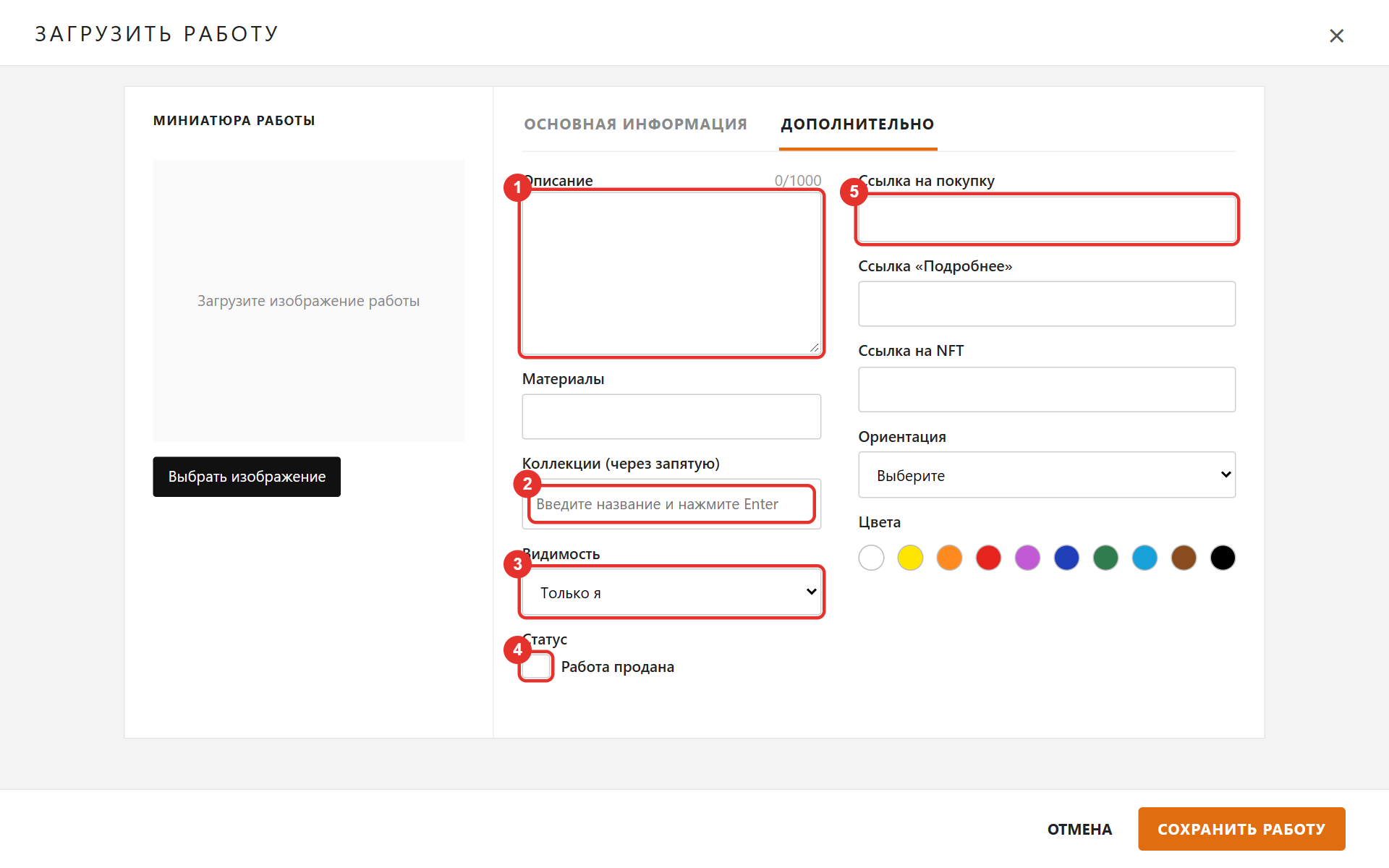The width and height of the screenshot is (1389, 868).
Task: Select the yellow color swatch
Action: (x=910, y=558)
